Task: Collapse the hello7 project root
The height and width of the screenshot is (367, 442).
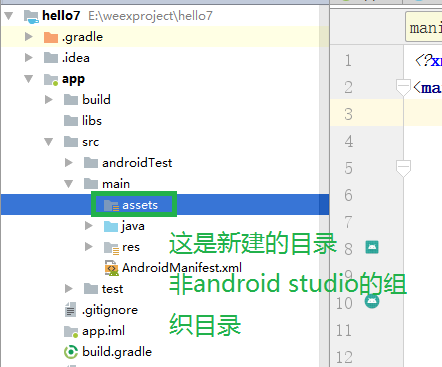Action: 9,16
